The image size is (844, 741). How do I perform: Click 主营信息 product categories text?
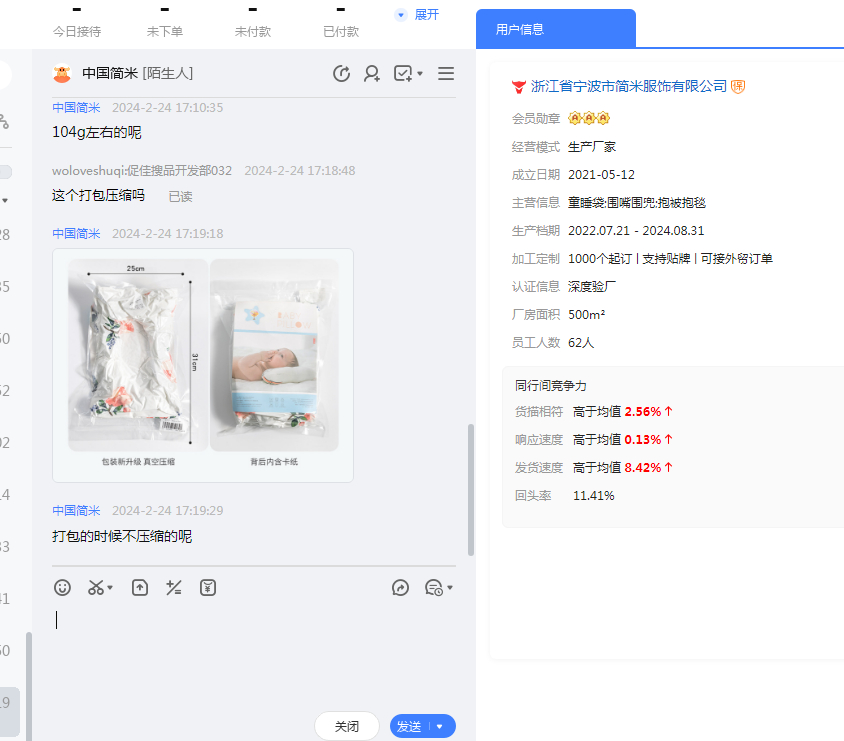[x=637, y=203]
